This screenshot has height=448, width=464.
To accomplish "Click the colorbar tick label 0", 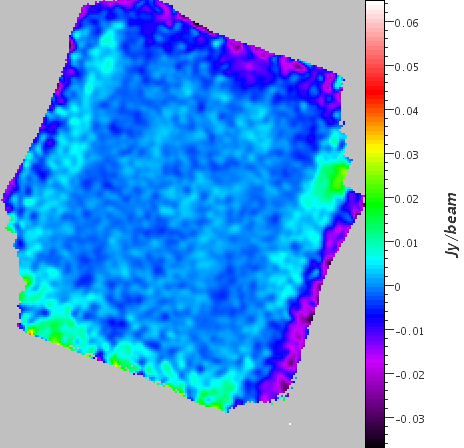I will pyautogui.click(x=397, y=287).
